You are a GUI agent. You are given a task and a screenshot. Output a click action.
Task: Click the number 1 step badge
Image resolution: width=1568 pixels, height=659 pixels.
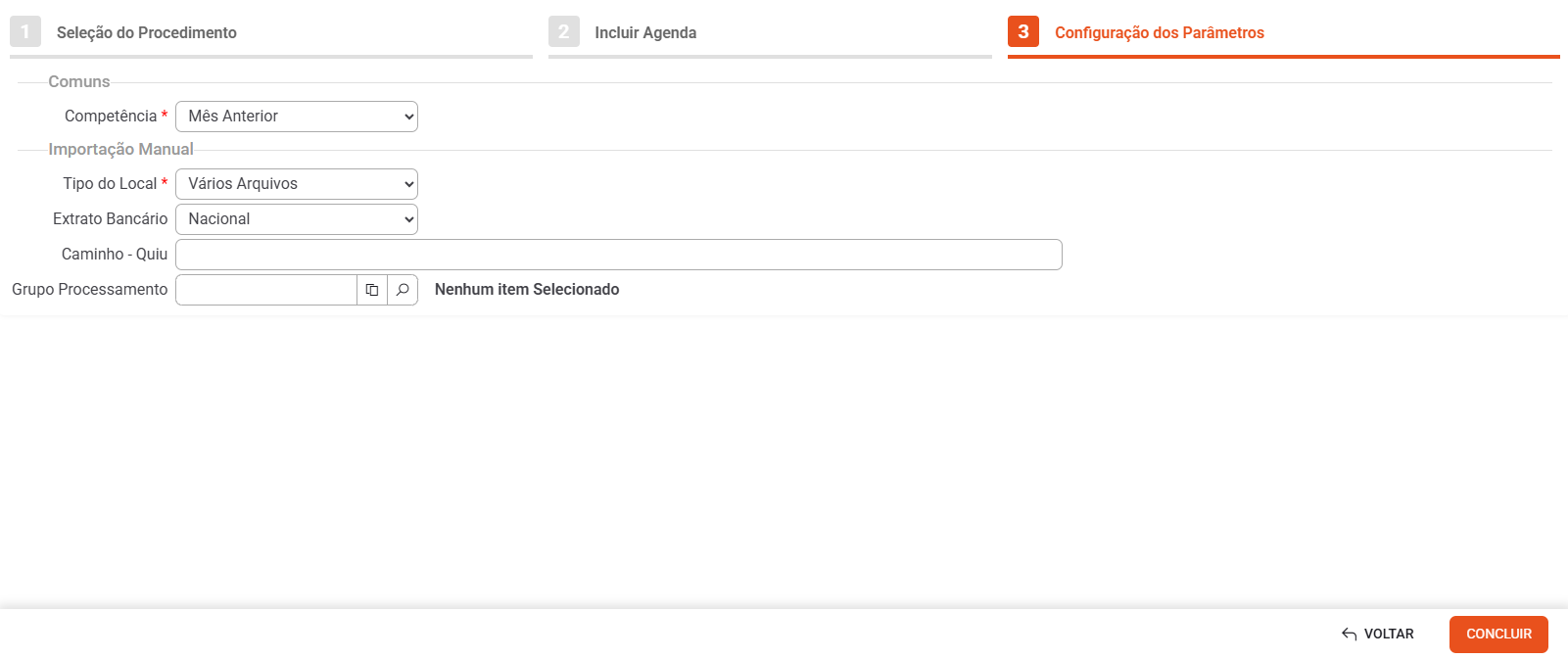[25, 31]
